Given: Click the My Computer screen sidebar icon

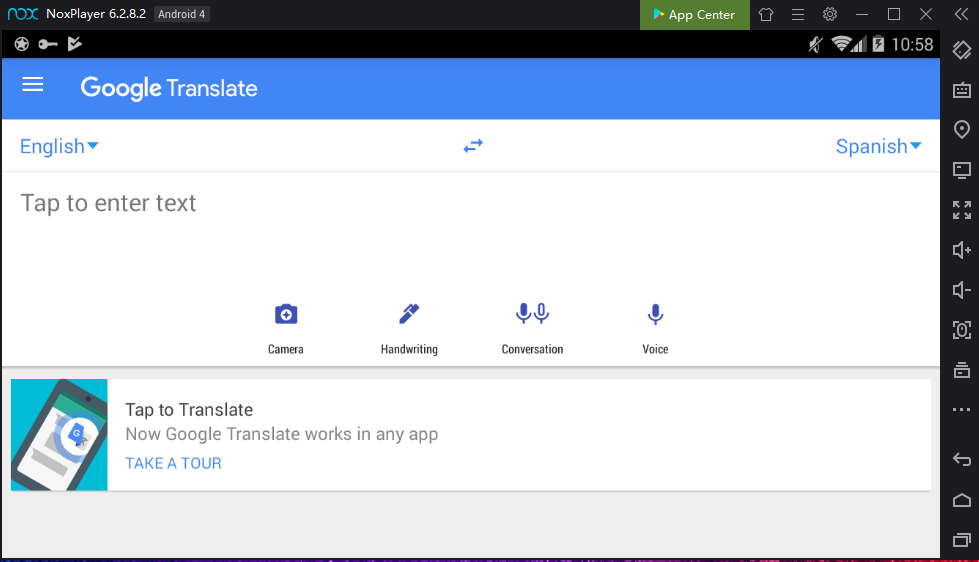Looking at the screenshot, I should pyautogui.click(x=962, y=170).
